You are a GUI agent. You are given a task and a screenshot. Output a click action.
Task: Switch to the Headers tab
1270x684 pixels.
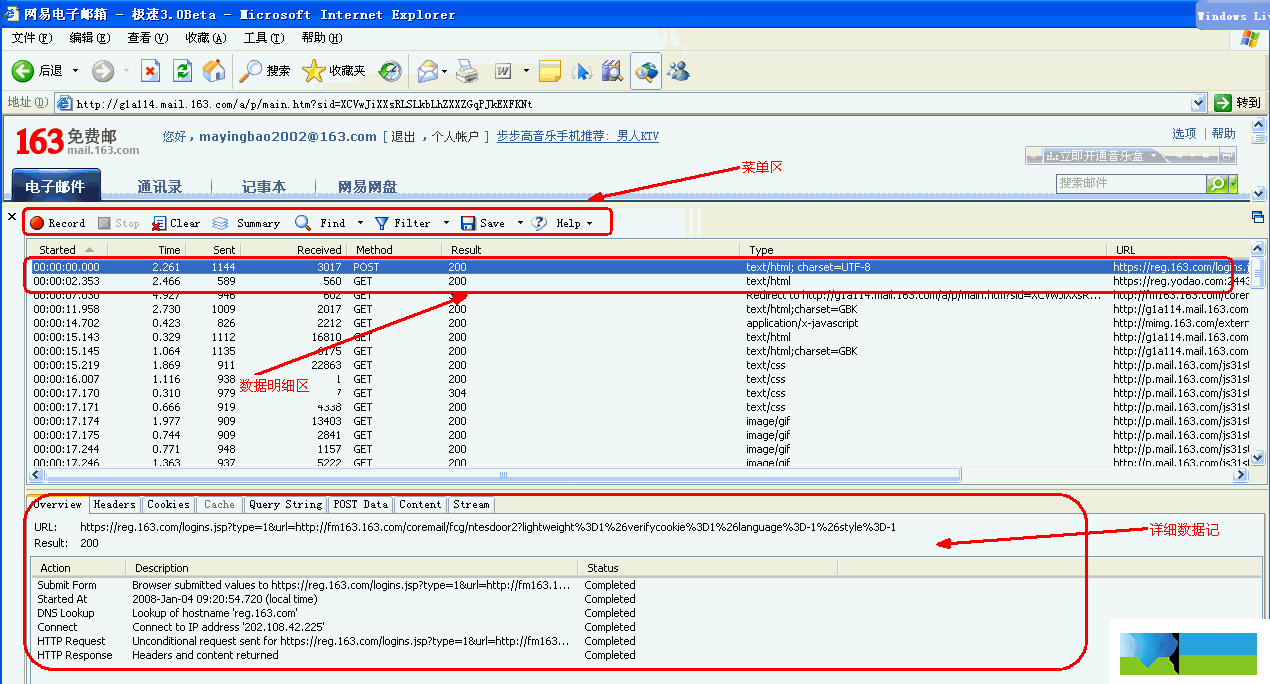[115, 505]
